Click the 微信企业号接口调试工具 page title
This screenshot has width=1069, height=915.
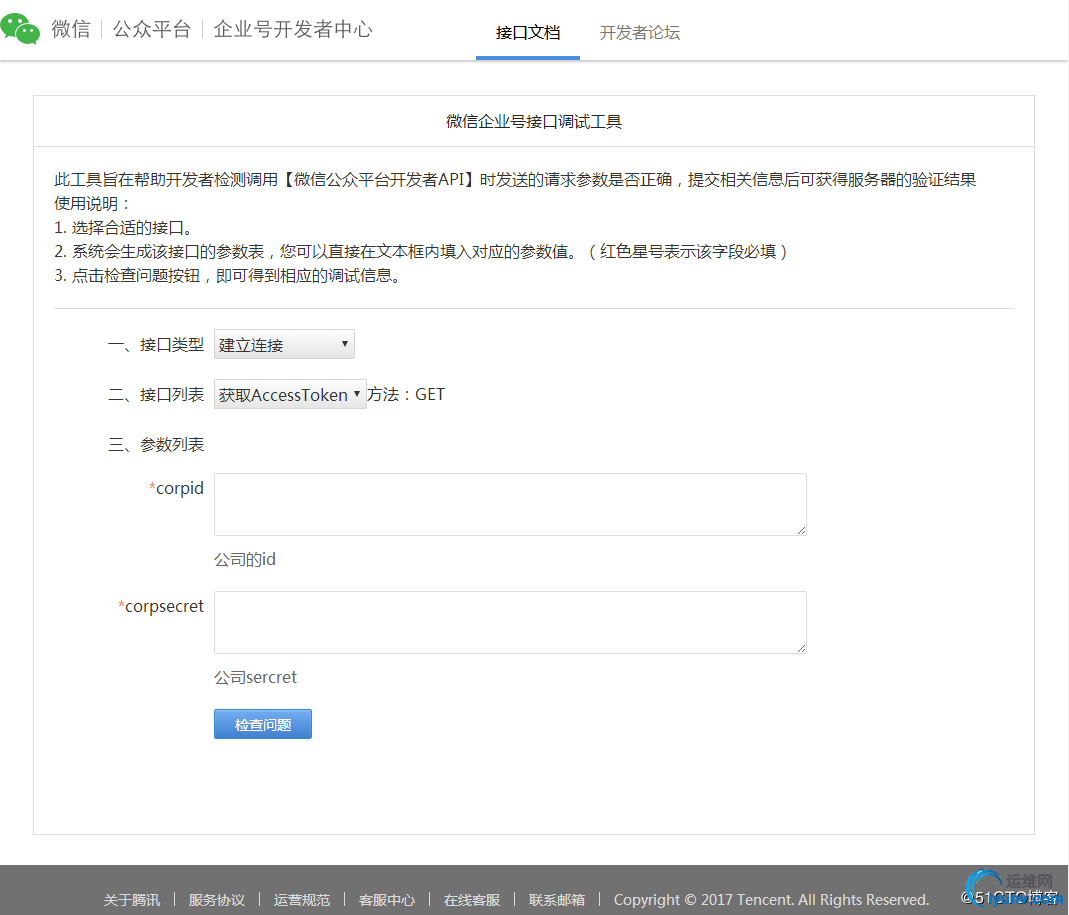[x=533, y=120]
